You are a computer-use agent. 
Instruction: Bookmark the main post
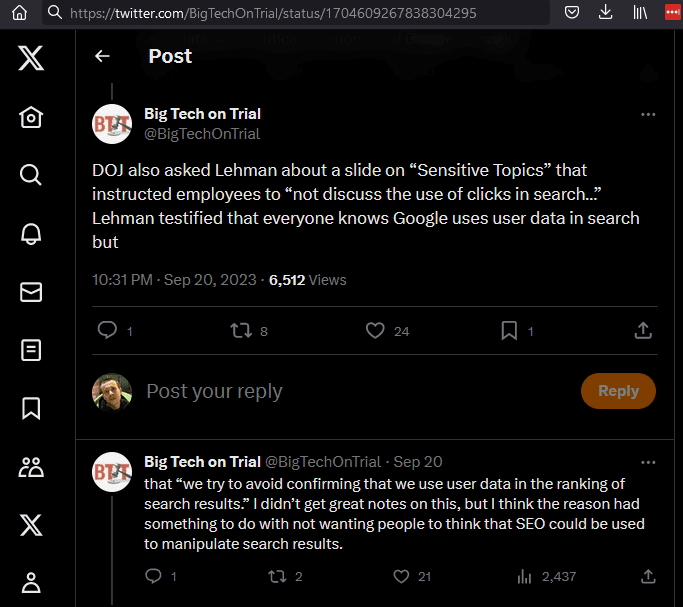point(508,330)
